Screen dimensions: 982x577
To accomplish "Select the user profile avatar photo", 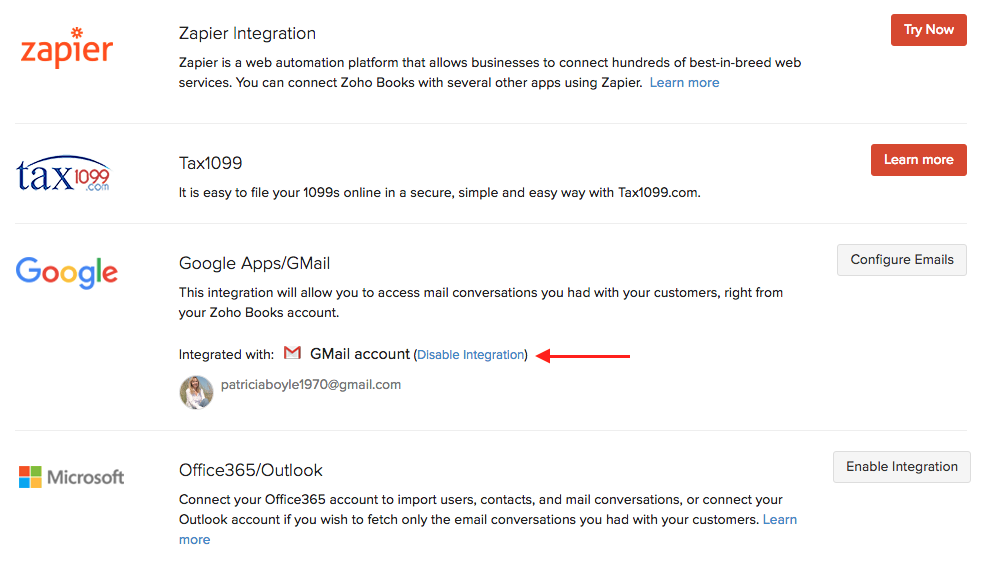I will coord(196,392).
